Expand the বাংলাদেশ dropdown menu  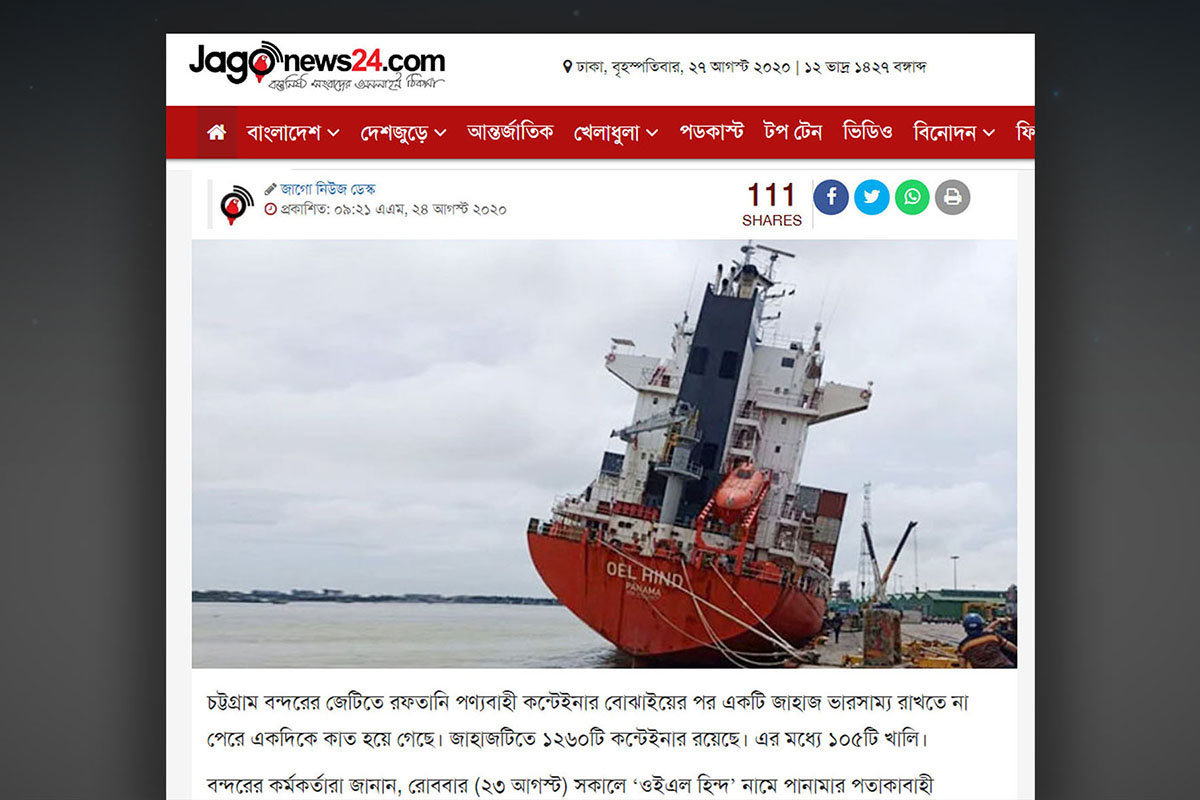(x=293, y=132)
